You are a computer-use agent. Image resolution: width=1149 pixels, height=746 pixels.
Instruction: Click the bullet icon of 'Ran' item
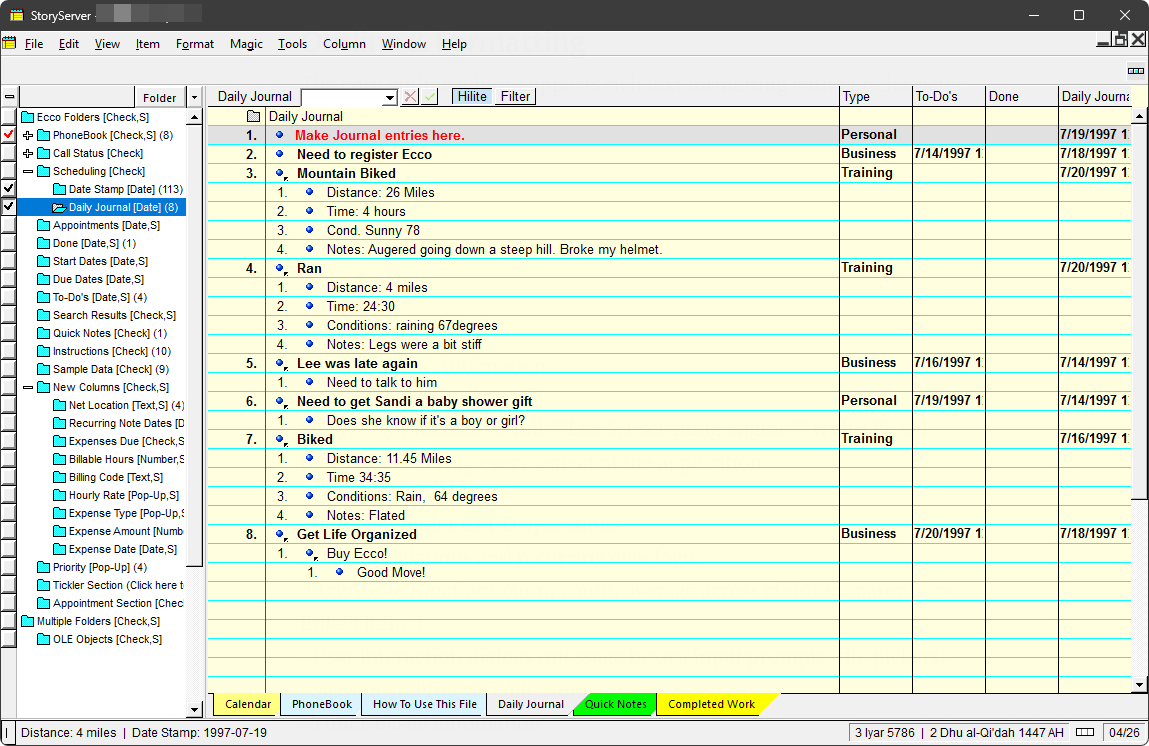click(280, 269)
